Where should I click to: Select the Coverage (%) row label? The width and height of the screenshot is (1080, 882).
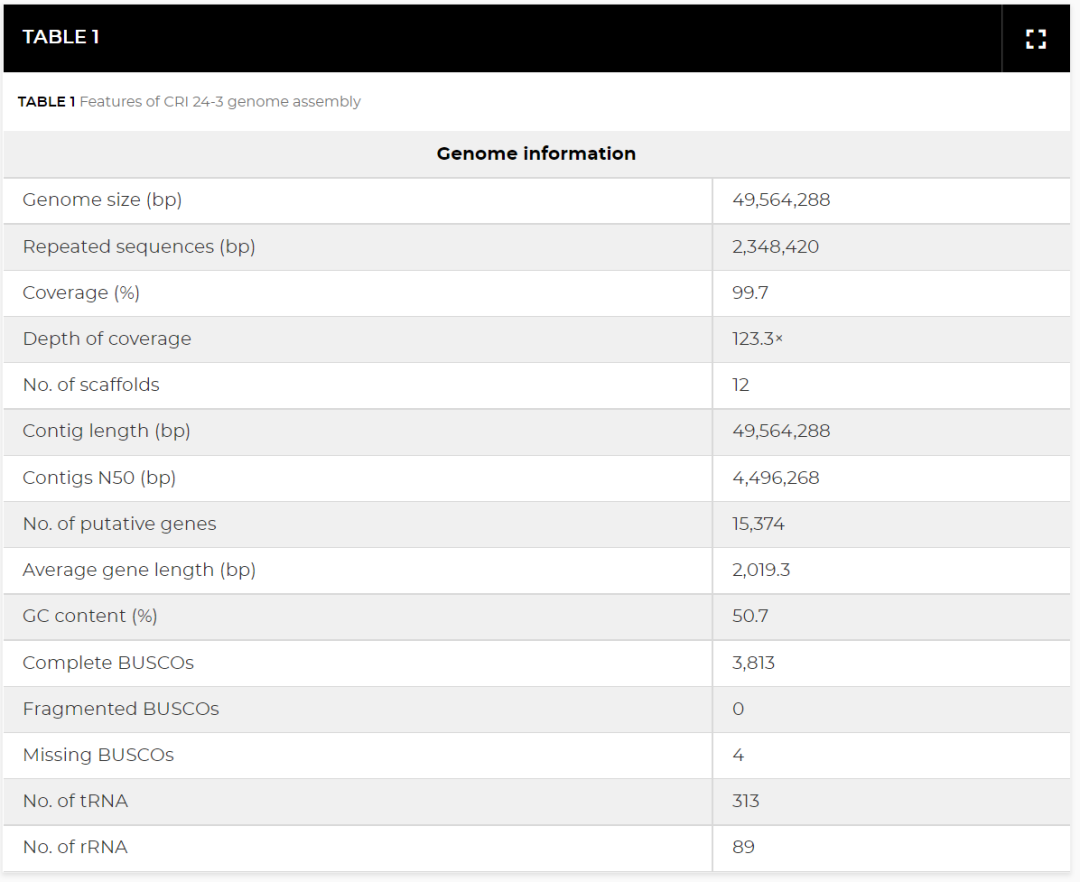(x=81, y=292)
